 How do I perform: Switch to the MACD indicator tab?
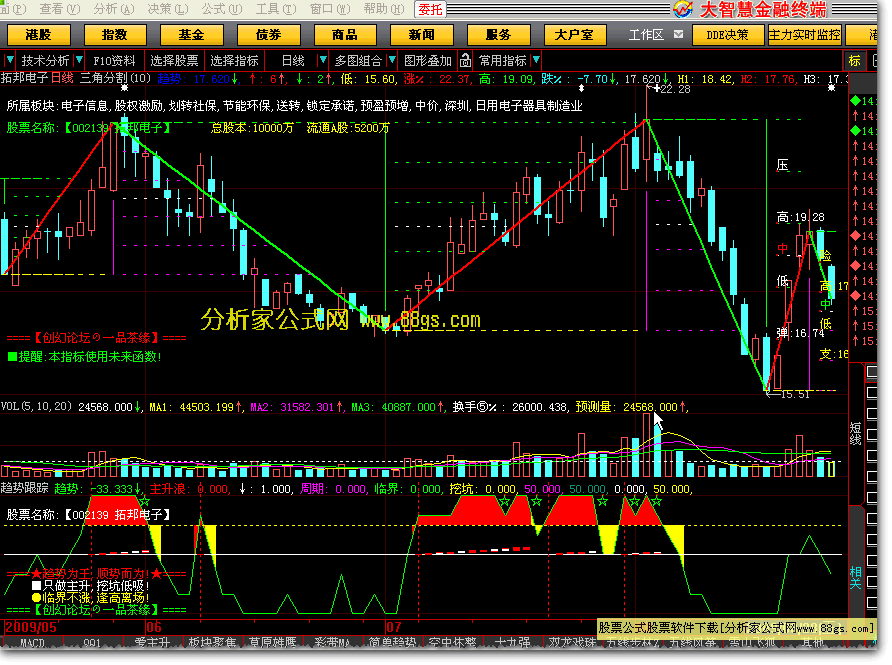(32, 643)
